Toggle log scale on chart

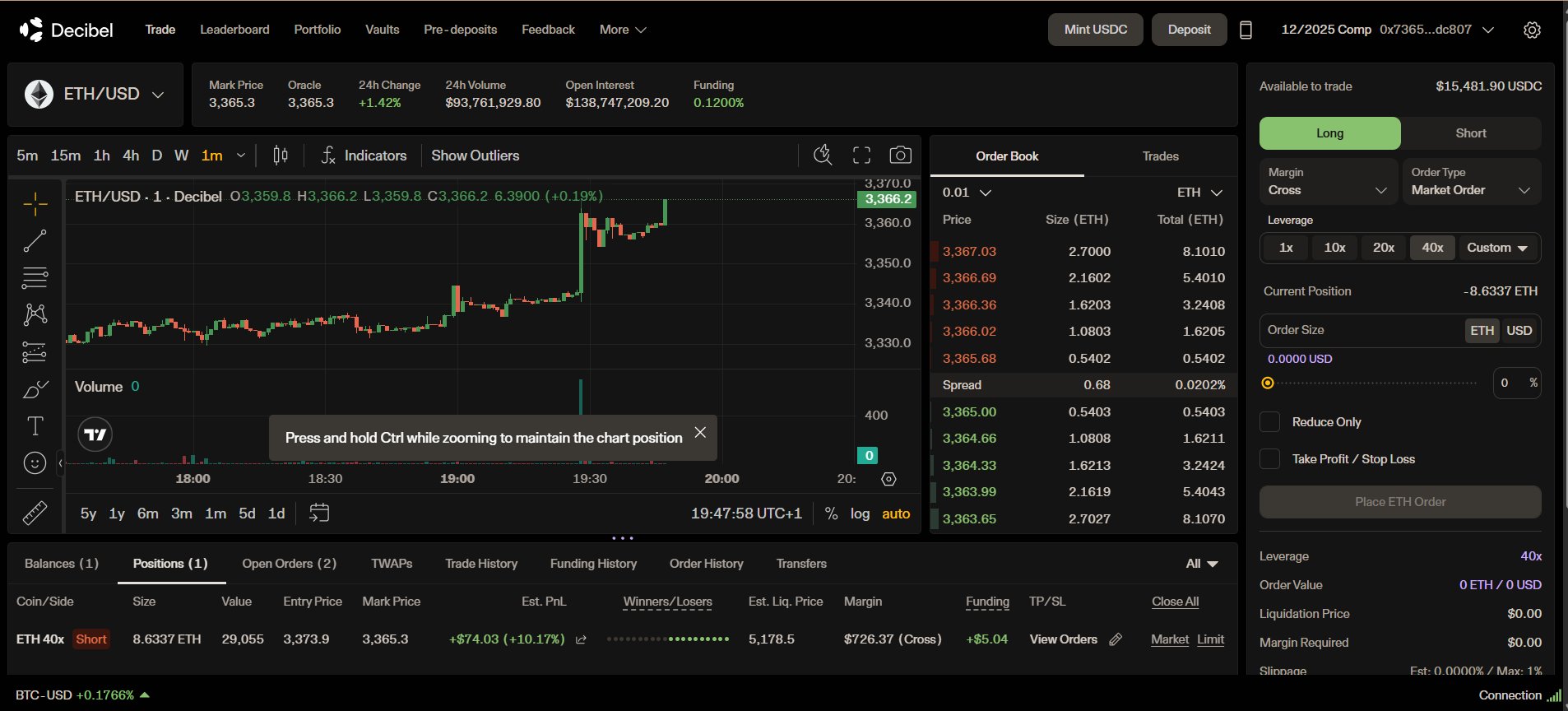[x=860, y=513]
